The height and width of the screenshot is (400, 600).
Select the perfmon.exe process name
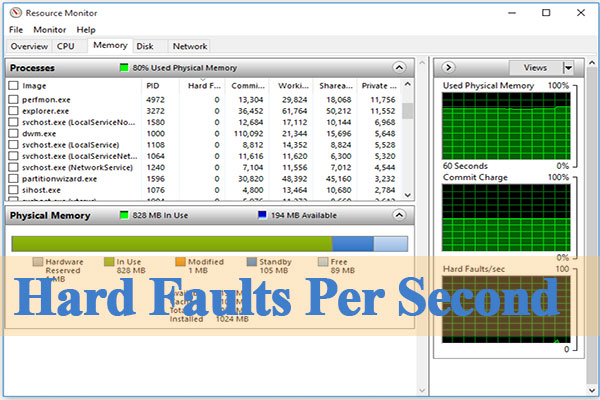pyautogui.click(x=46, y=100)
